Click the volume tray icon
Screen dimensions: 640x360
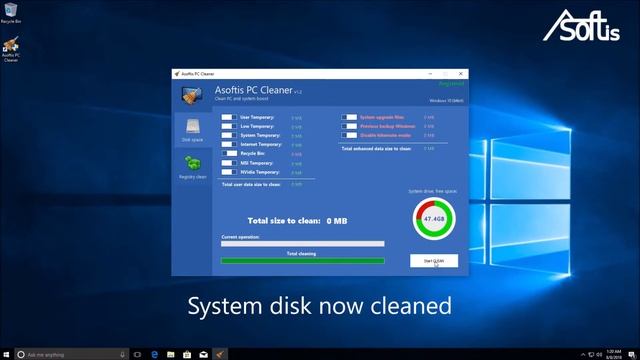click(599, 354)
